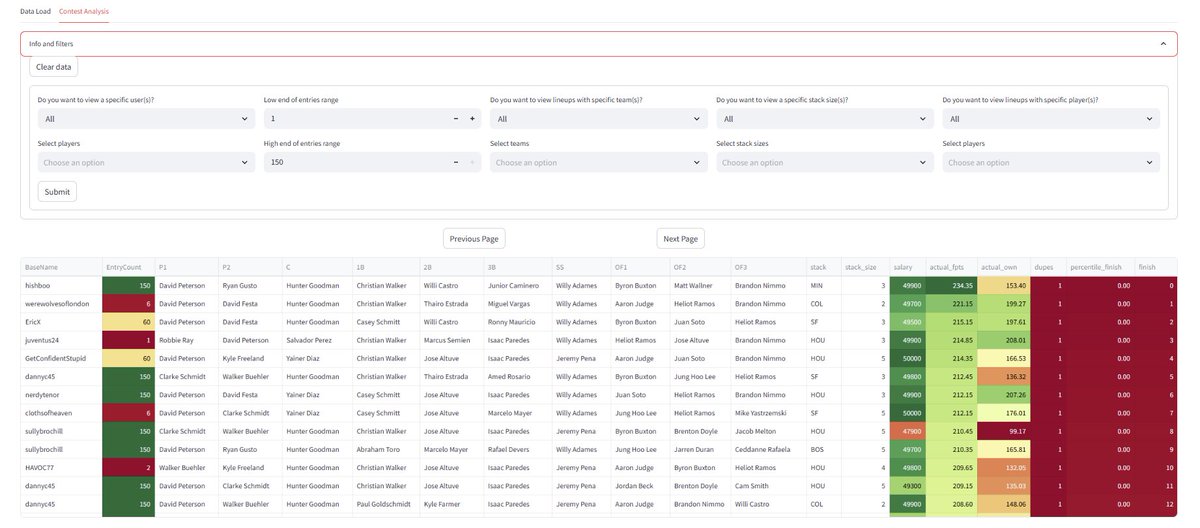Select the HAVOC77 name cell
1200x528 pixels.
click(60, 467)
